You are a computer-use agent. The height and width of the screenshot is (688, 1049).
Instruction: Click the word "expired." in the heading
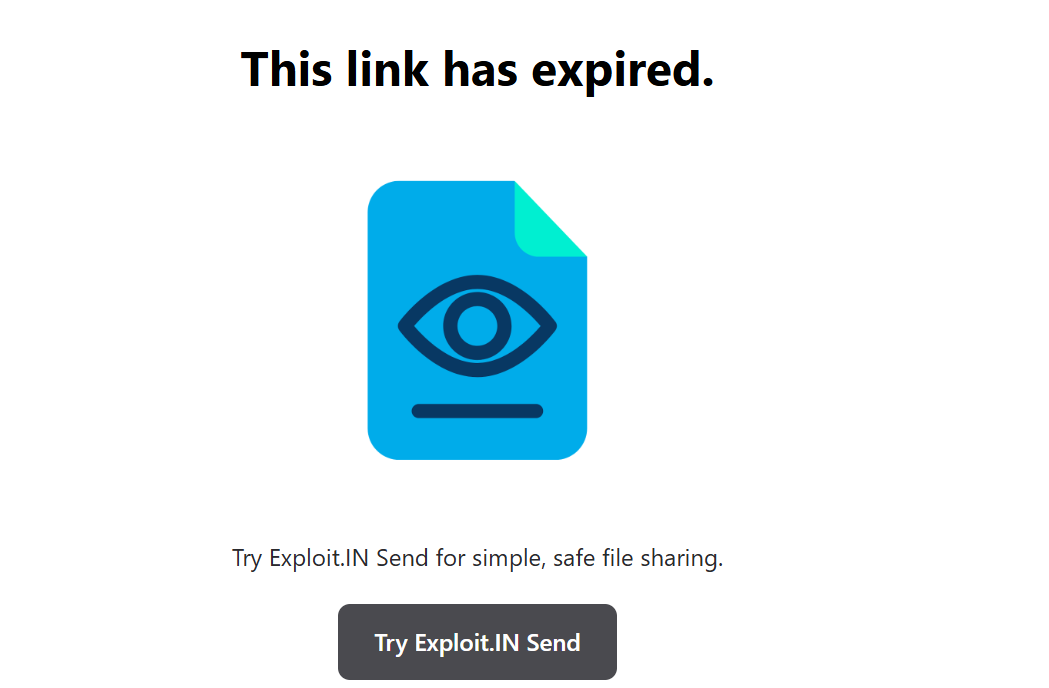[x=623, y=71]
